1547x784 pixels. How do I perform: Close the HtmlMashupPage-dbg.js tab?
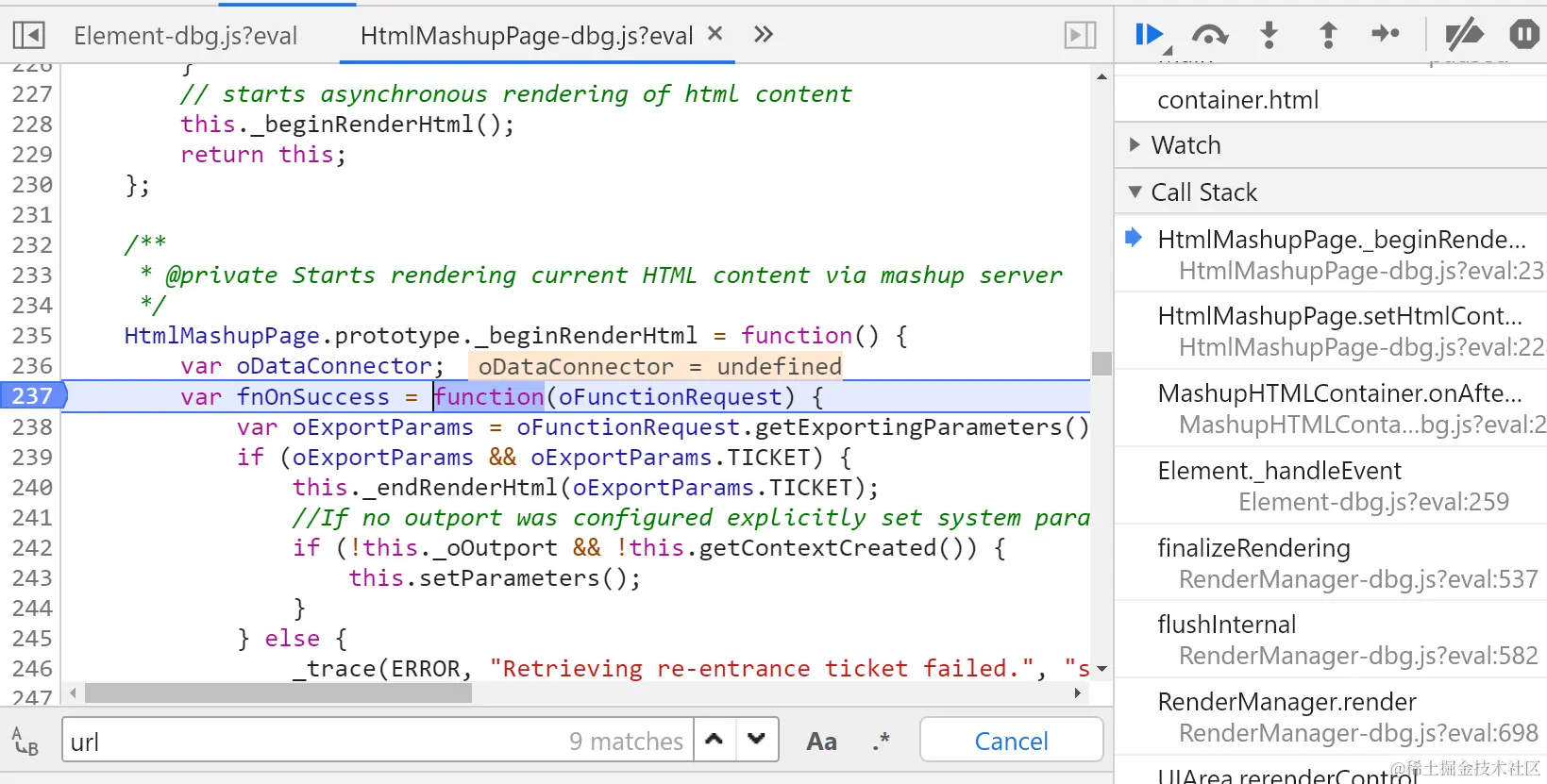[715, 34]
